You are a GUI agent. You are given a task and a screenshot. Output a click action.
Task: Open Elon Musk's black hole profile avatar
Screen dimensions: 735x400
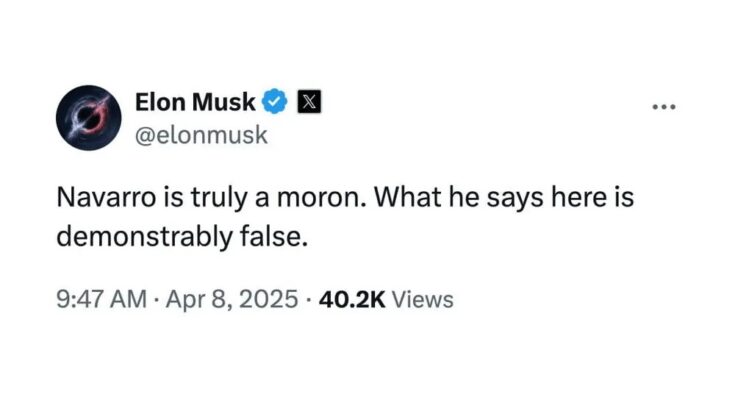(89, 118)
